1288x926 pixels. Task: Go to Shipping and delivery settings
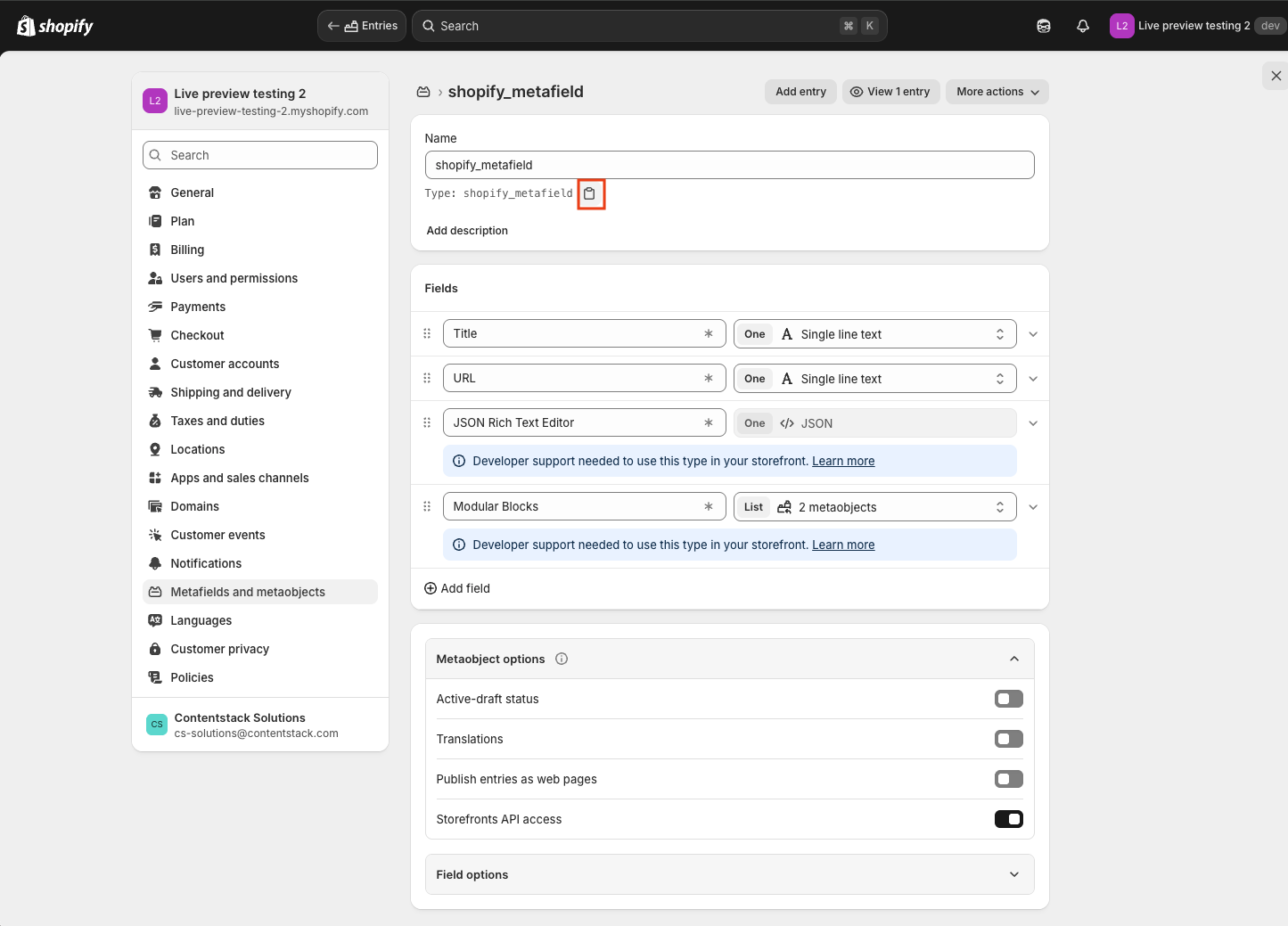point(231,392)
